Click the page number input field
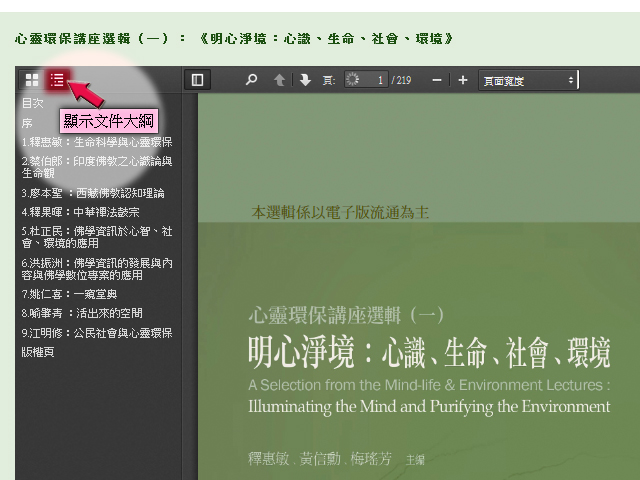Image resolution: width=640 pixels, height=480 pixels. (x=373, y=80)
